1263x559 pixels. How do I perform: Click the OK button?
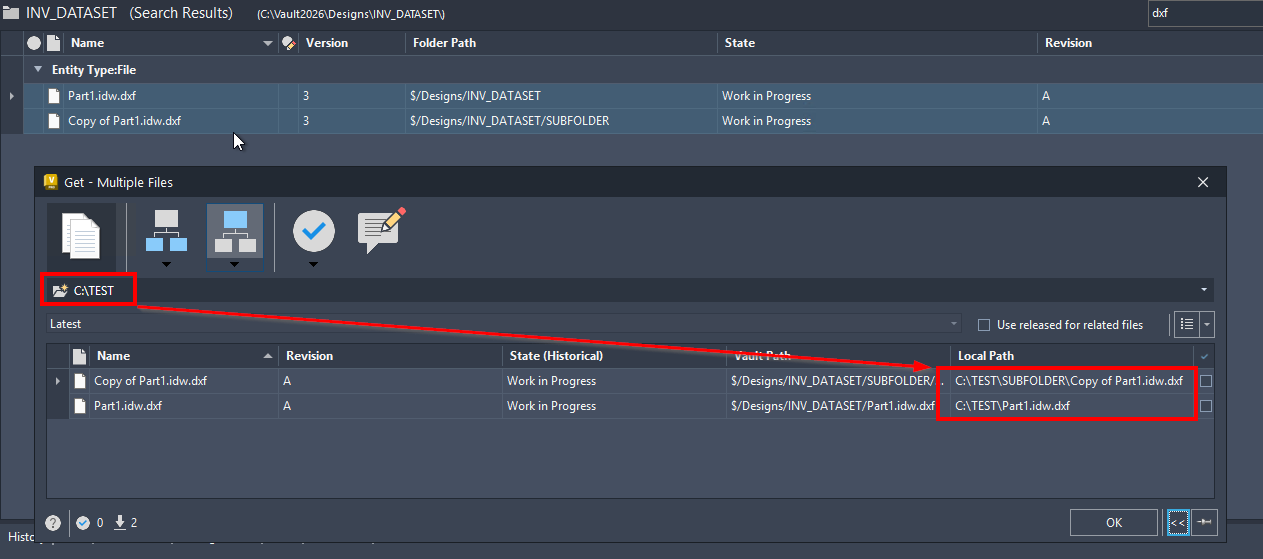pyautogui.click(x=1114, y=522)
